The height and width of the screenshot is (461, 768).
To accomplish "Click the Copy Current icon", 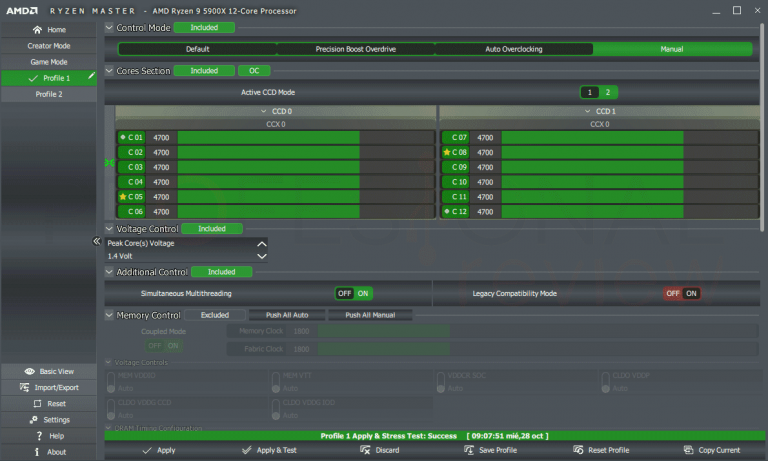I will coord(688,450).
